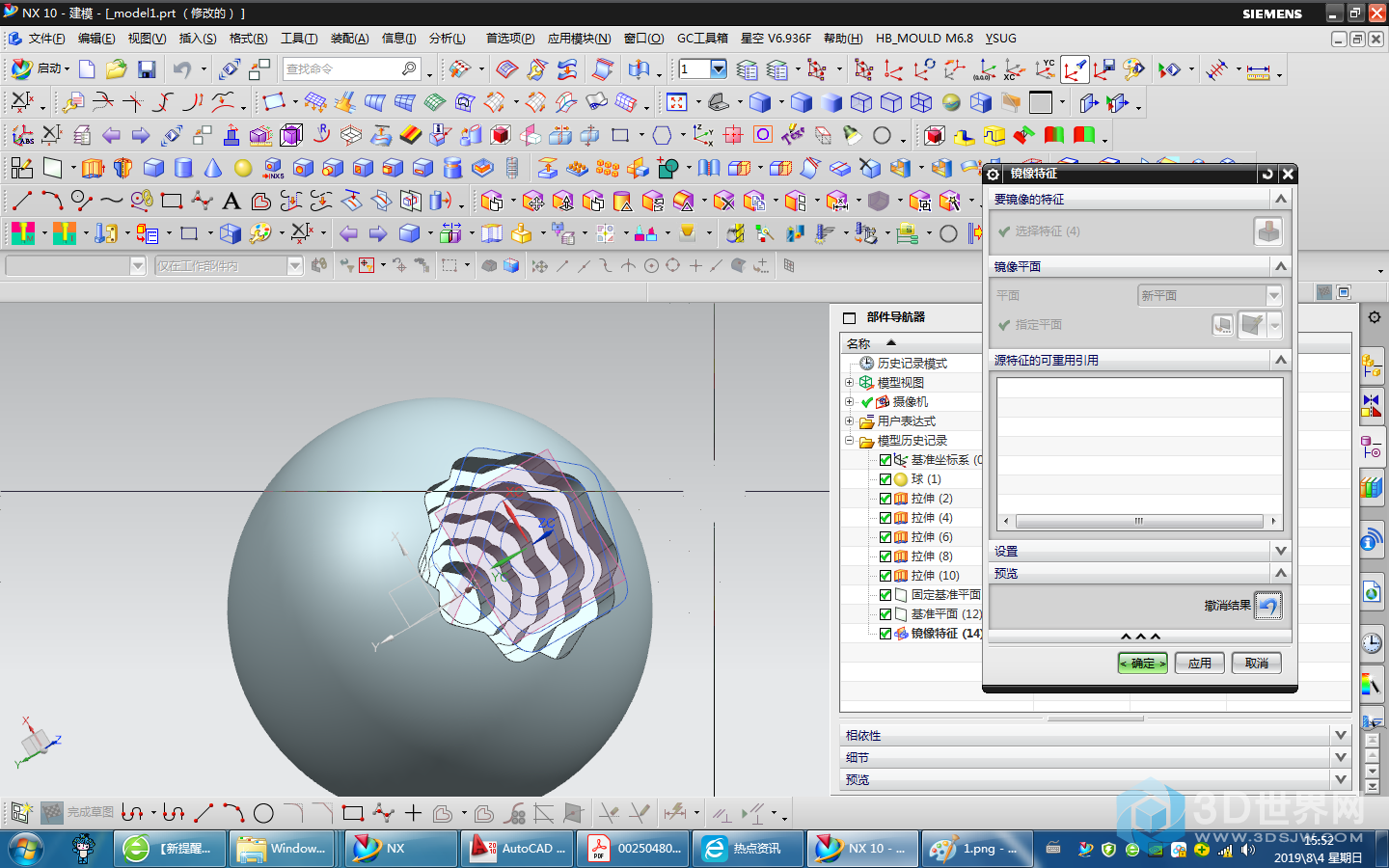The width and height of the screenshot is (1389, 868).
Task: Open the GC工具箱 menu
Action: click(702, 39)
